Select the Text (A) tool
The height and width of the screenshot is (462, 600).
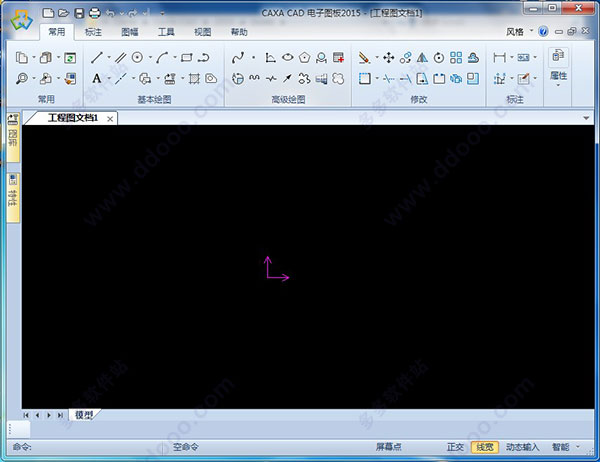(x=97, y=79)
